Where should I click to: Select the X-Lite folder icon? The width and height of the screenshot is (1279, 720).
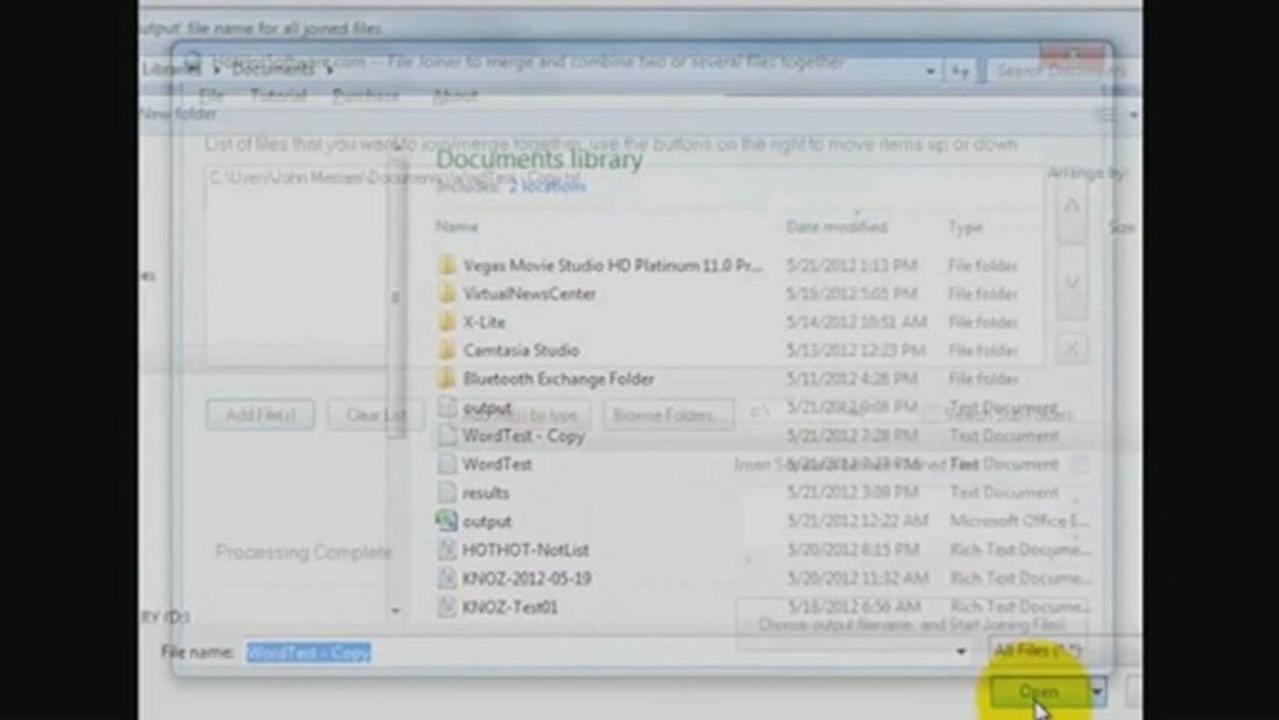coord(447,322)
